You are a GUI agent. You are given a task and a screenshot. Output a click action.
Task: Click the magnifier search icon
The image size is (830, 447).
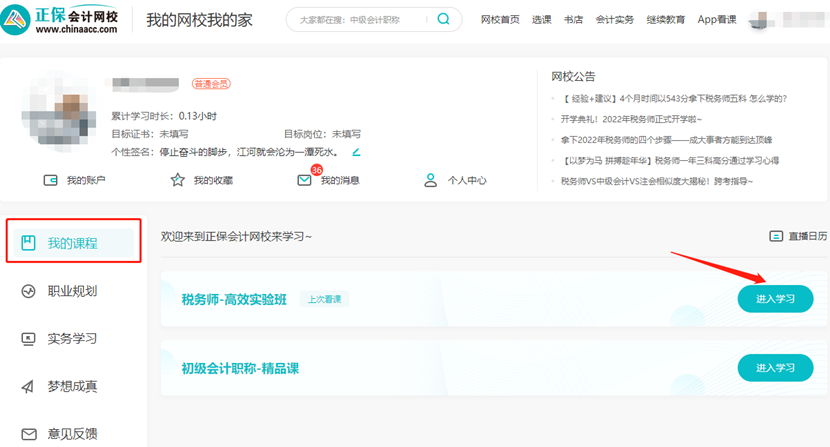coord(443,20)
